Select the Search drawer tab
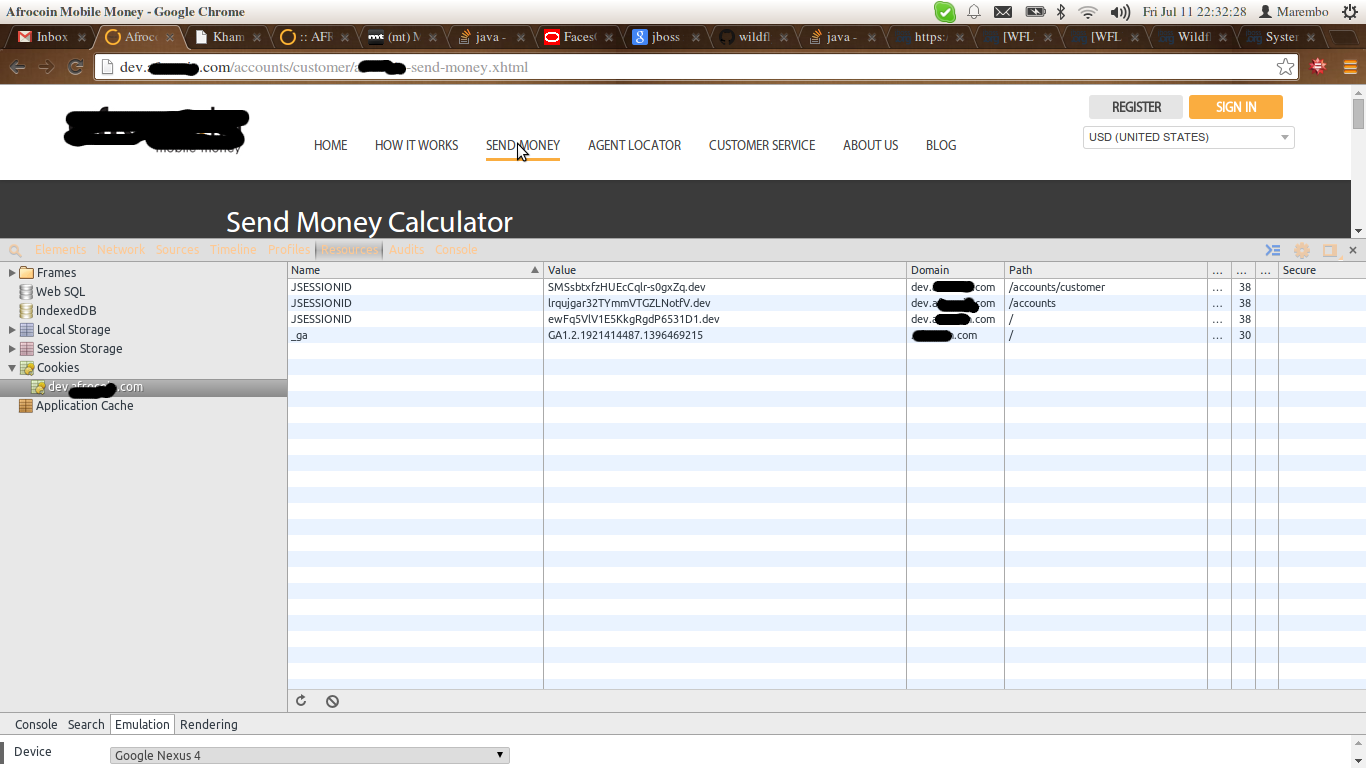1366x768 pixels. tap(86, 725)
